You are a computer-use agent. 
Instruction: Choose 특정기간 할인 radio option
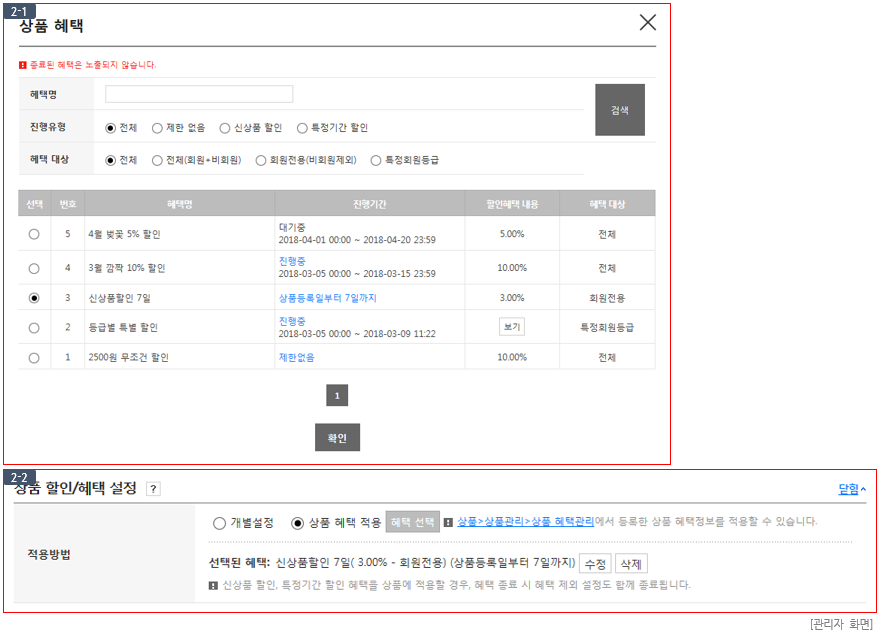point(302,128)
